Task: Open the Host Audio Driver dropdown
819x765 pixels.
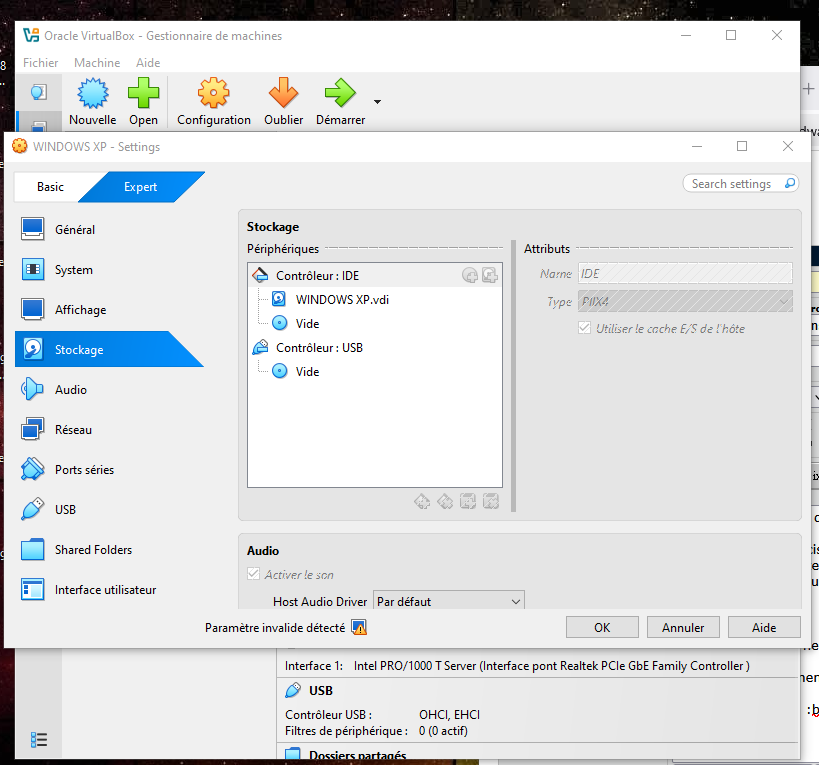Action: 448,602
